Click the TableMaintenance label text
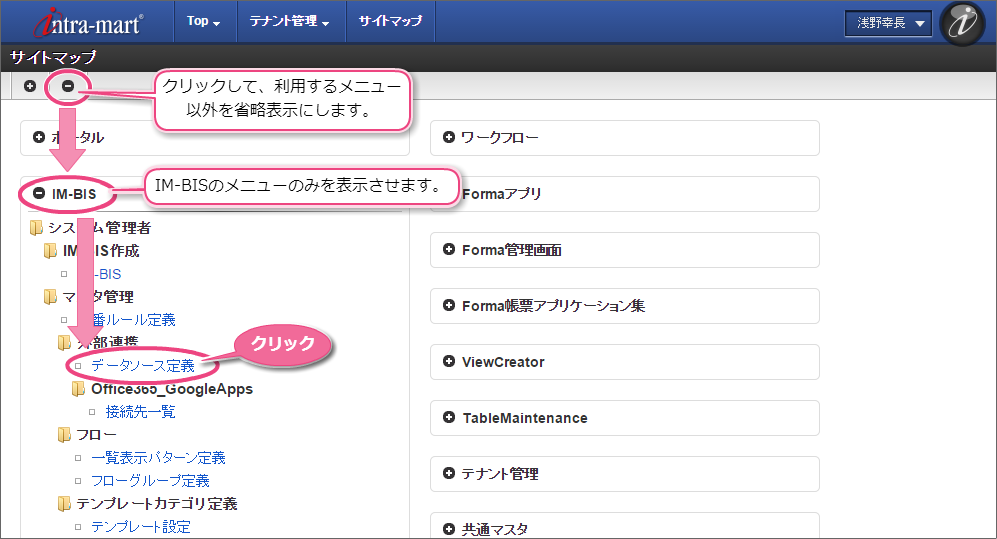The height and width of the screenshot is (539, 997). (525, 418)
